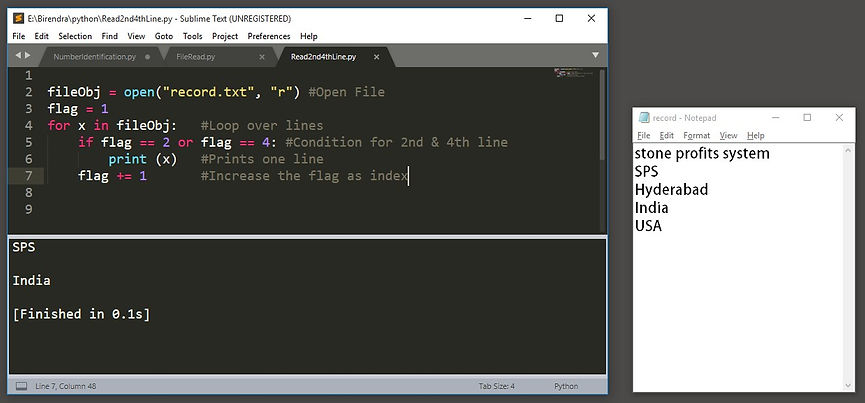865x403 pixels.
Task: Go to previous tab with left arrow
Action: click(18, 55)
